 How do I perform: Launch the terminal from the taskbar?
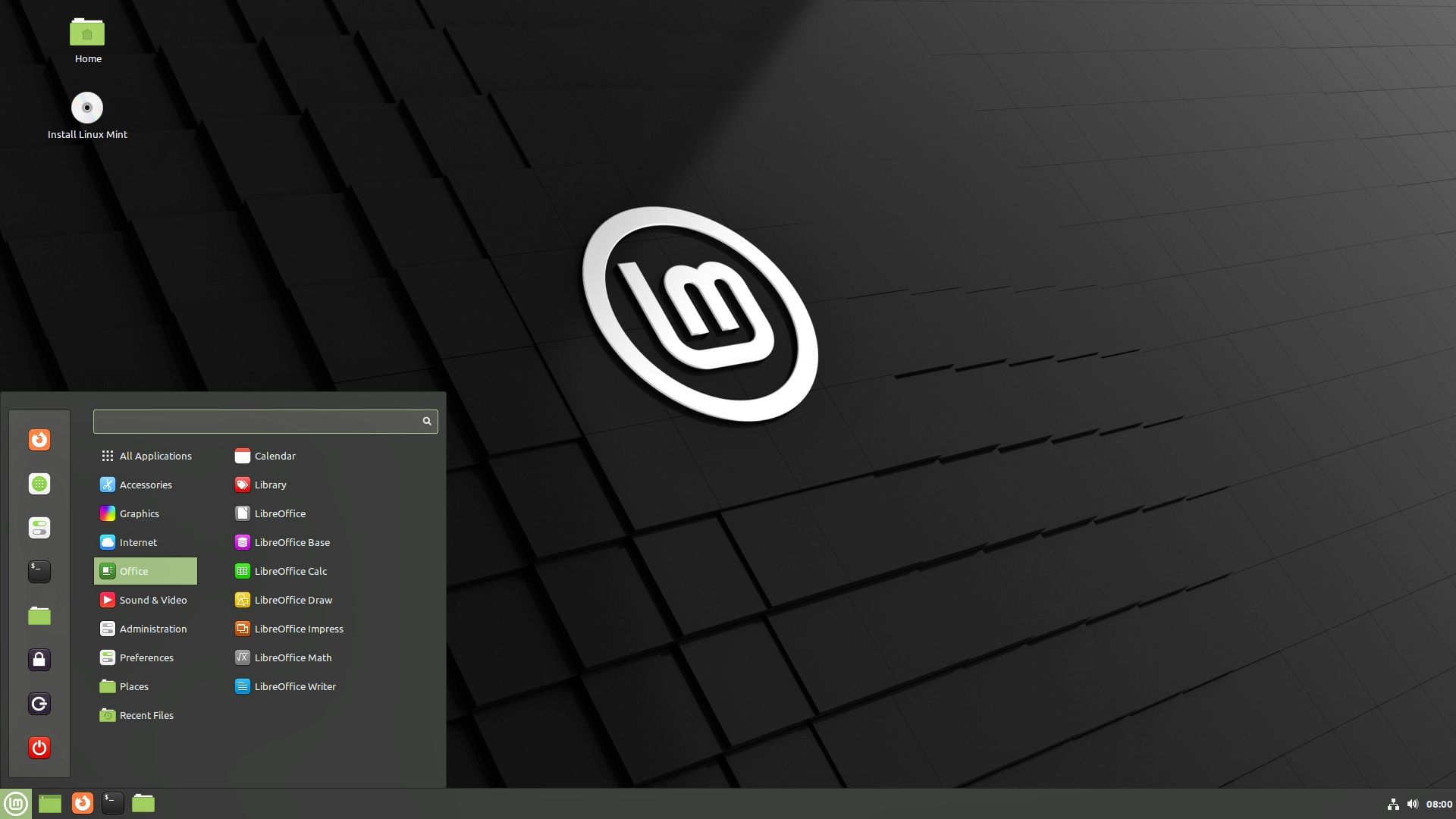pos(113,803)
